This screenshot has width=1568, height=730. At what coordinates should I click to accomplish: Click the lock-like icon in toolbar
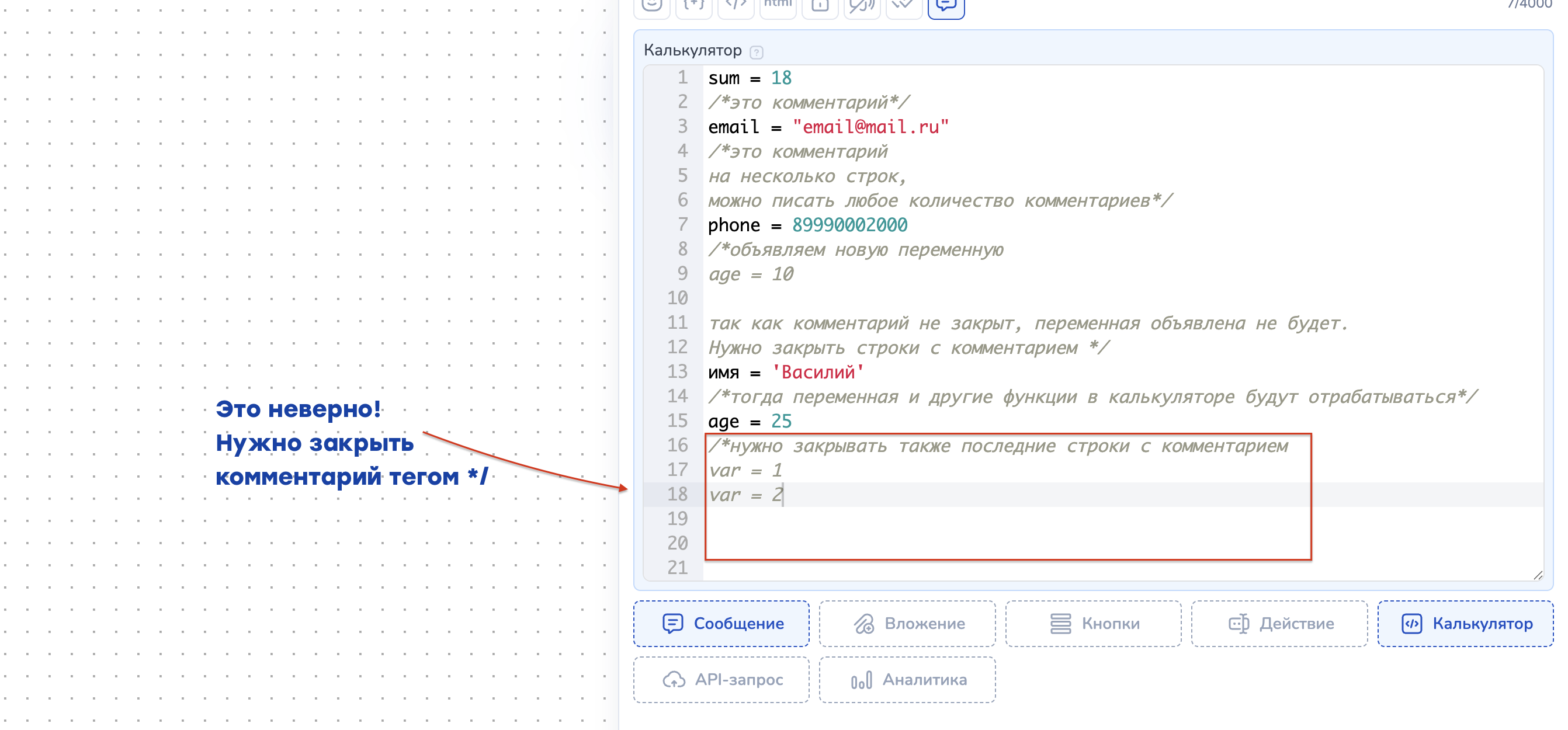coord(819,6)
